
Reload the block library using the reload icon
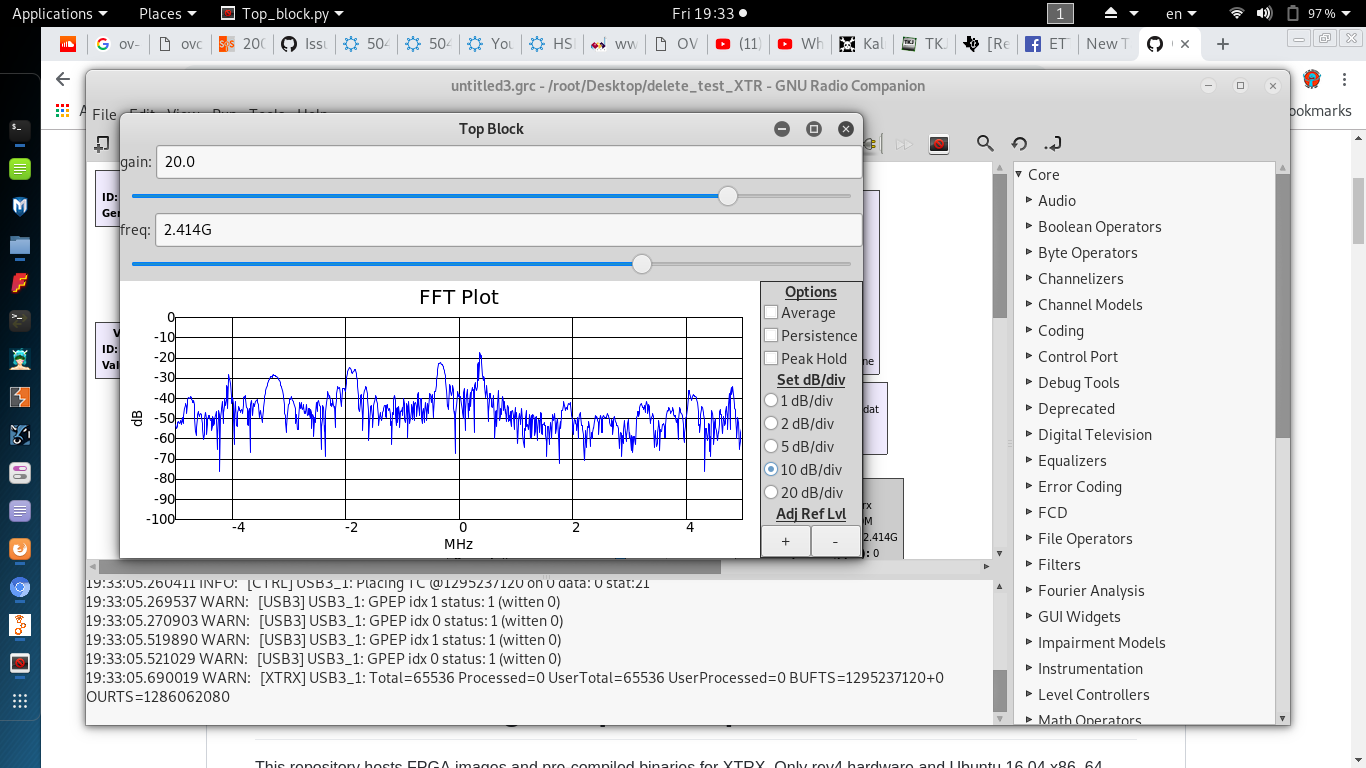(1018, 144)
